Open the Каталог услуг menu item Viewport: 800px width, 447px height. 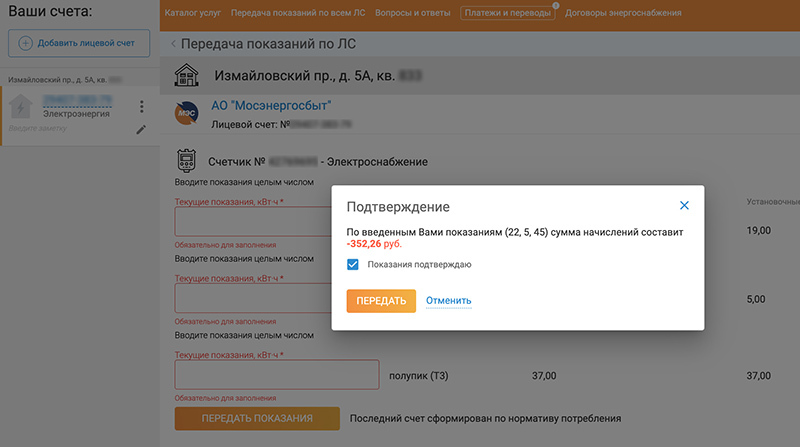click(x=192, y=13)
